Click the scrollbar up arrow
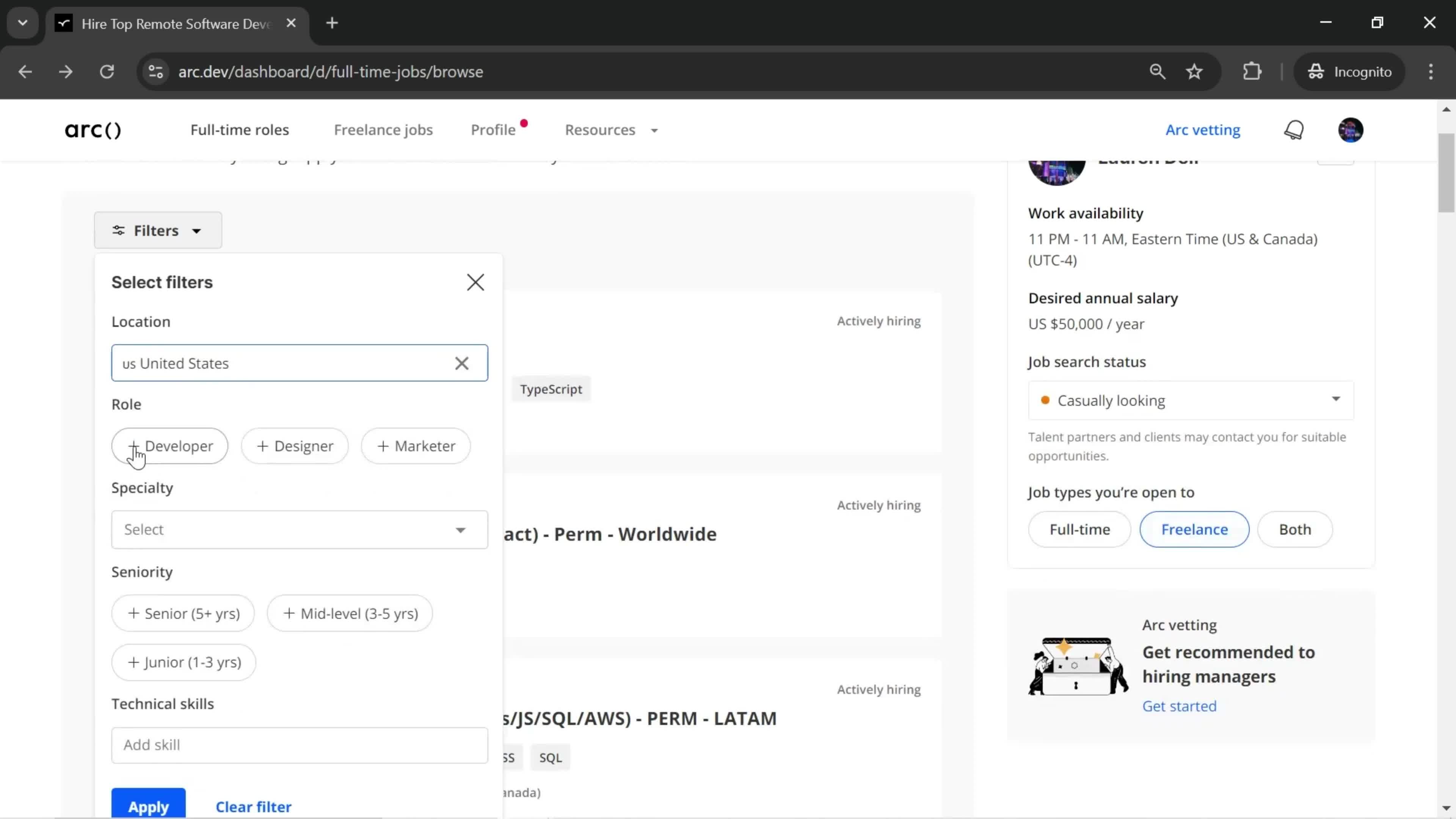The width and height of the screenshot is (1456, 819). 1447,109
